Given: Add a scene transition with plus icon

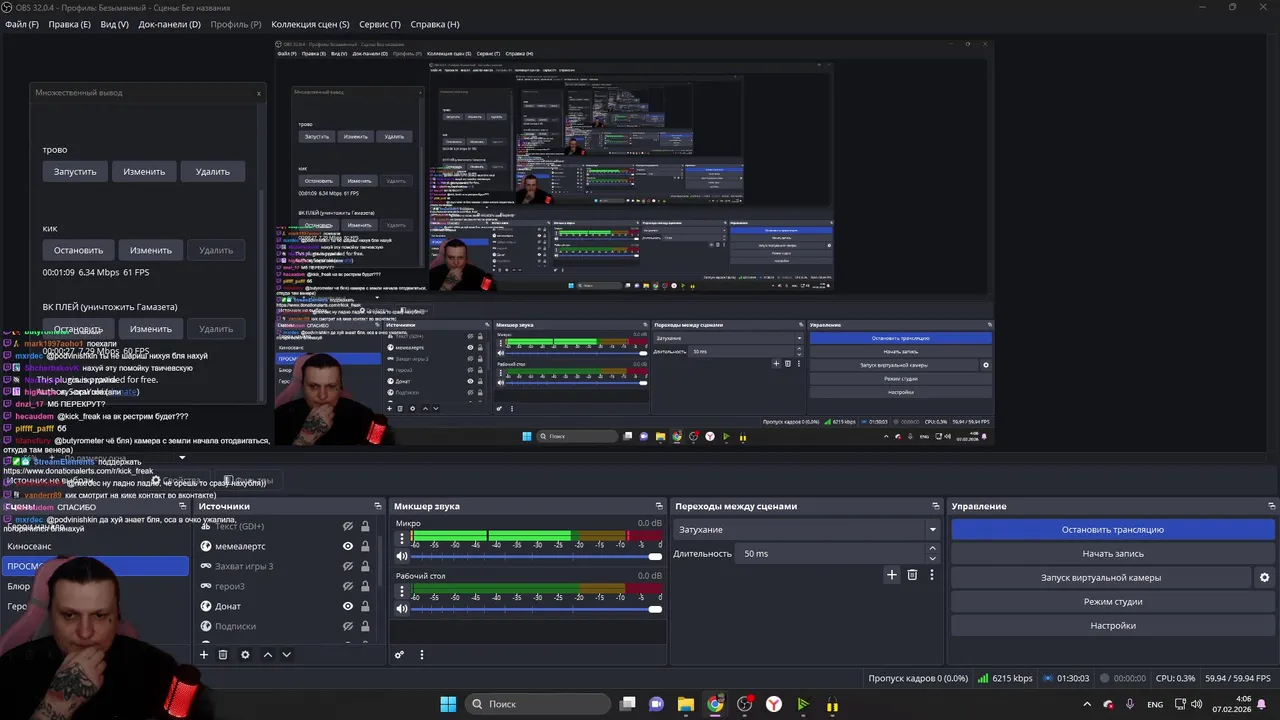Looking at the screenshot, I should pyautogui.click(x=892, y=575).
